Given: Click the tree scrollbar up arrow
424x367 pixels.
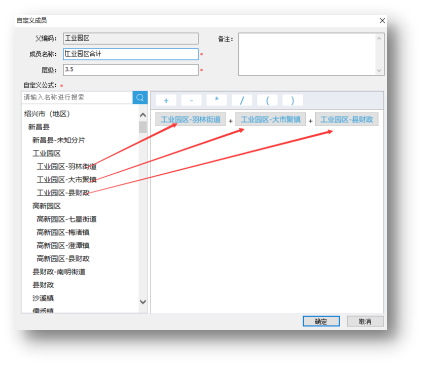Looking at the screenshot, I should [x=143, y=115].
